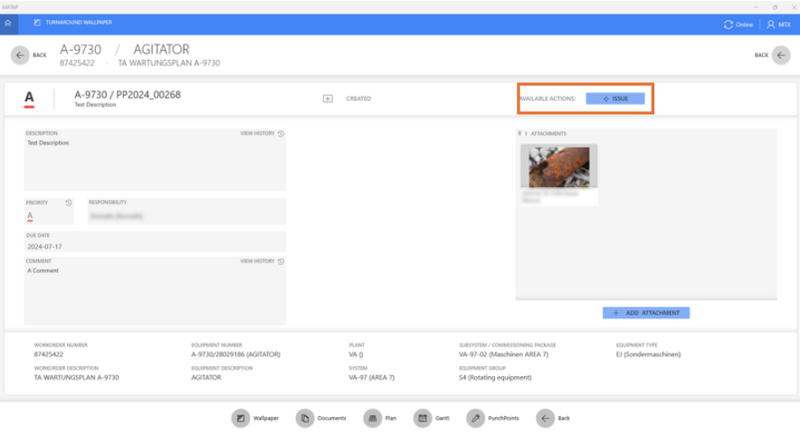Open priority history clock icon

pos(69,203)
